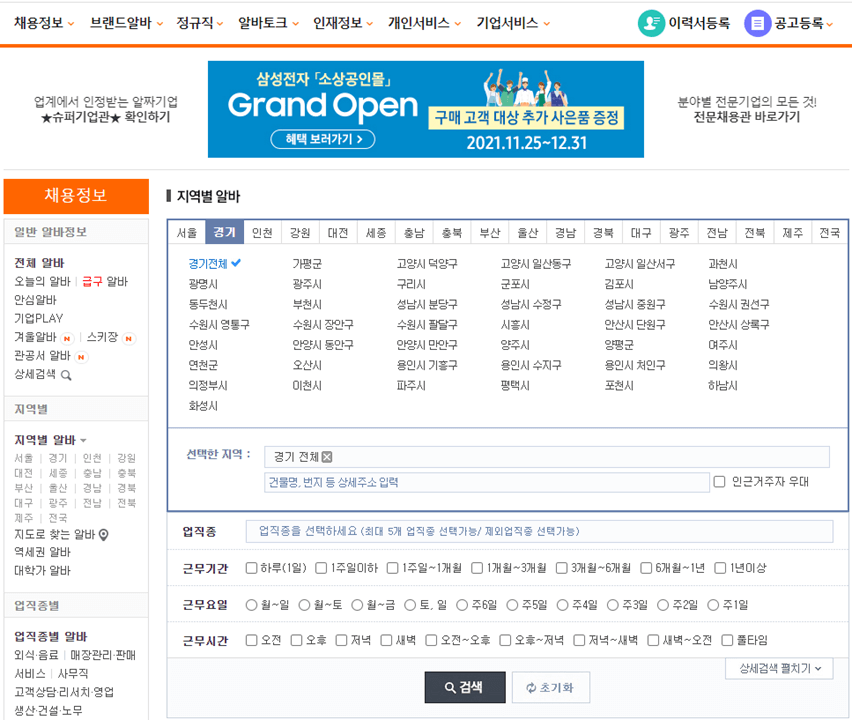Viewport: 852px width, 720px height.
Task: Open 외식·음료 job category
Action: (x=36, y=655)
